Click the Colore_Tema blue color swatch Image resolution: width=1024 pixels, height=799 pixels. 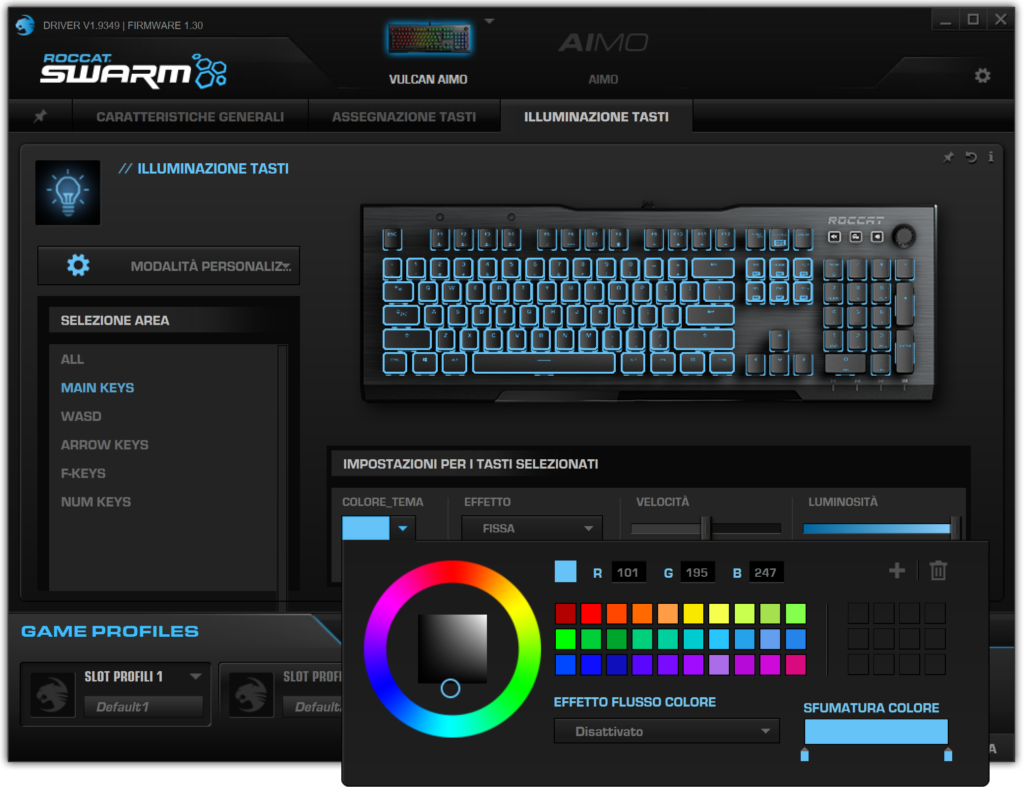[366, 528]
